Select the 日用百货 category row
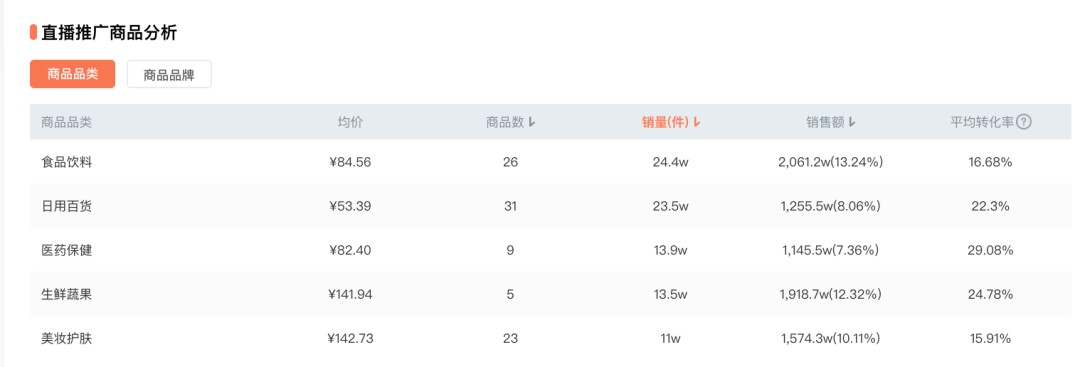Image resolution: width=1080 pixels, height=367 pixels. [x=550, y=207]
